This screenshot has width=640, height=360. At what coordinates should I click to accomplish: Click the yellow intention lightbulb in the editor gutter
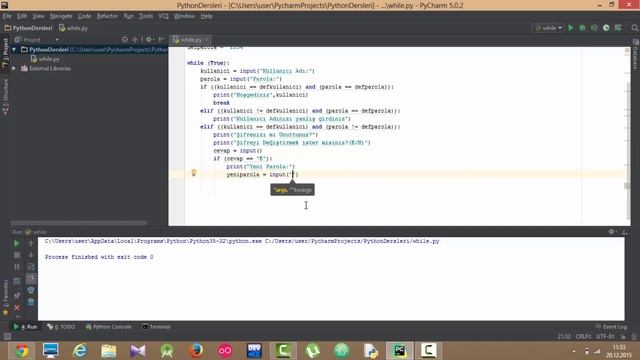click(x=194, y=173)
